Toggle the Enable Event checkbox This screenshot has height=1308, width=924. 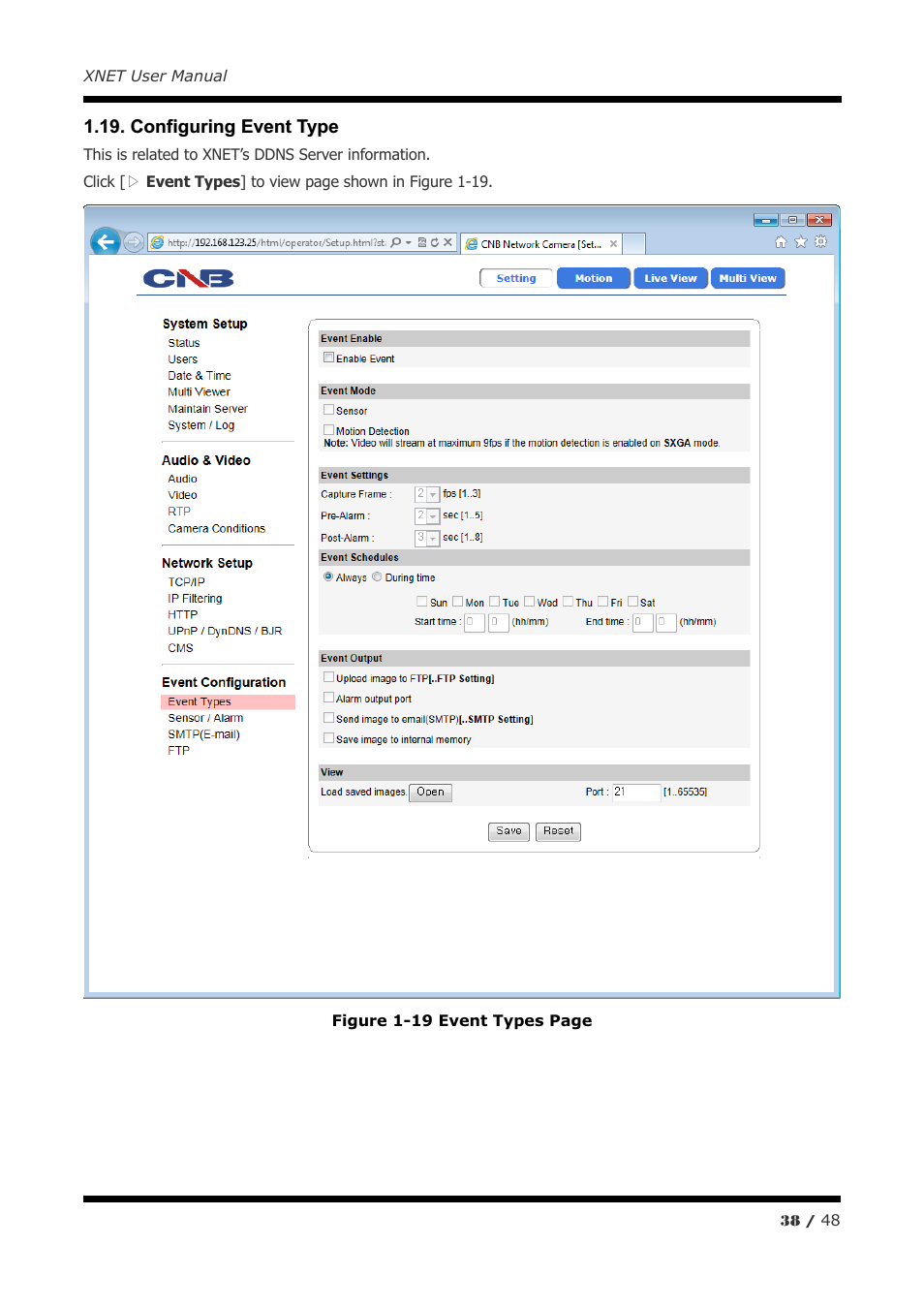328,358
